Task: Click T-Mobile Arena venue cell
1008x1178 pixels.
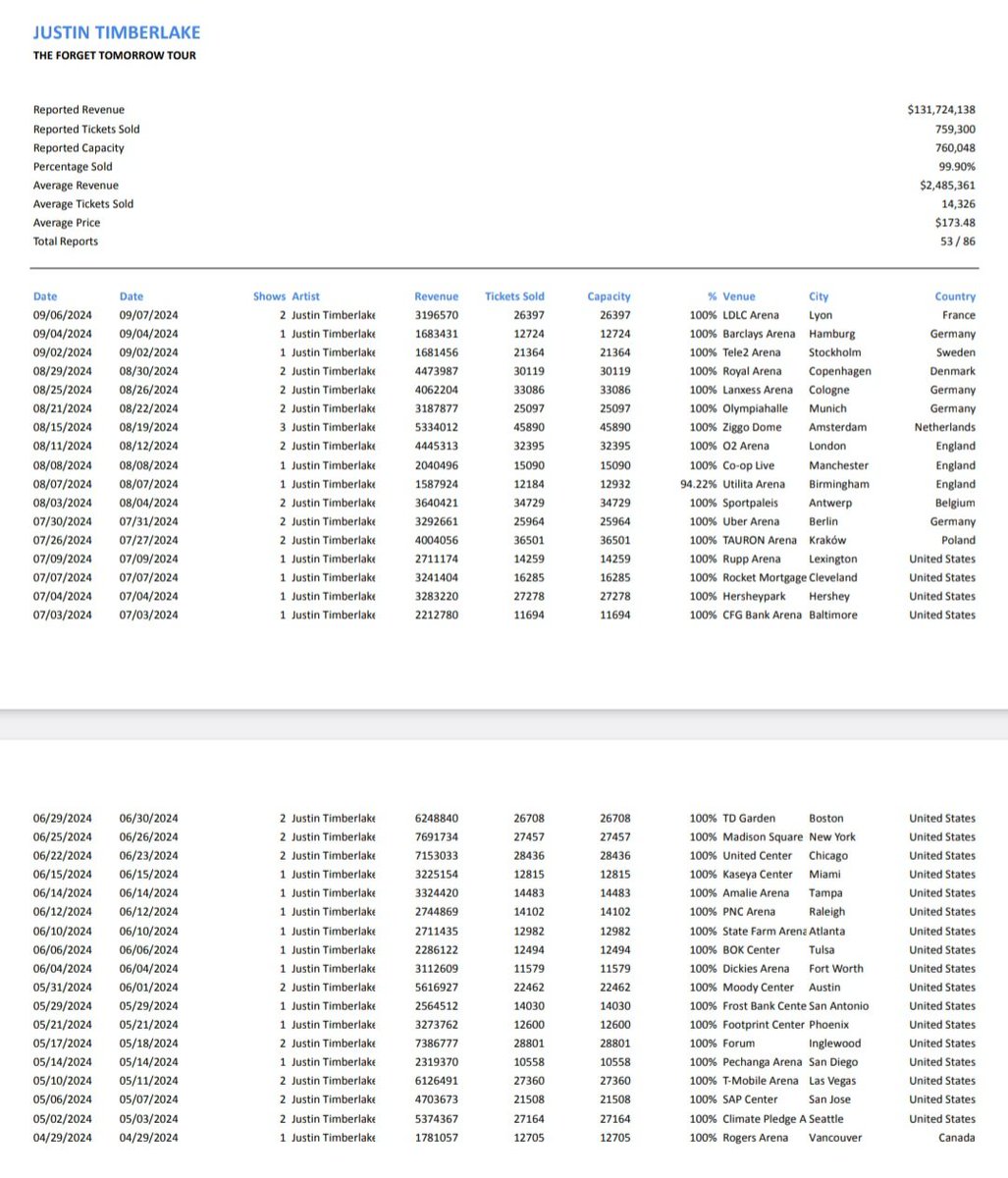Action: click(x=761, y=1081)
